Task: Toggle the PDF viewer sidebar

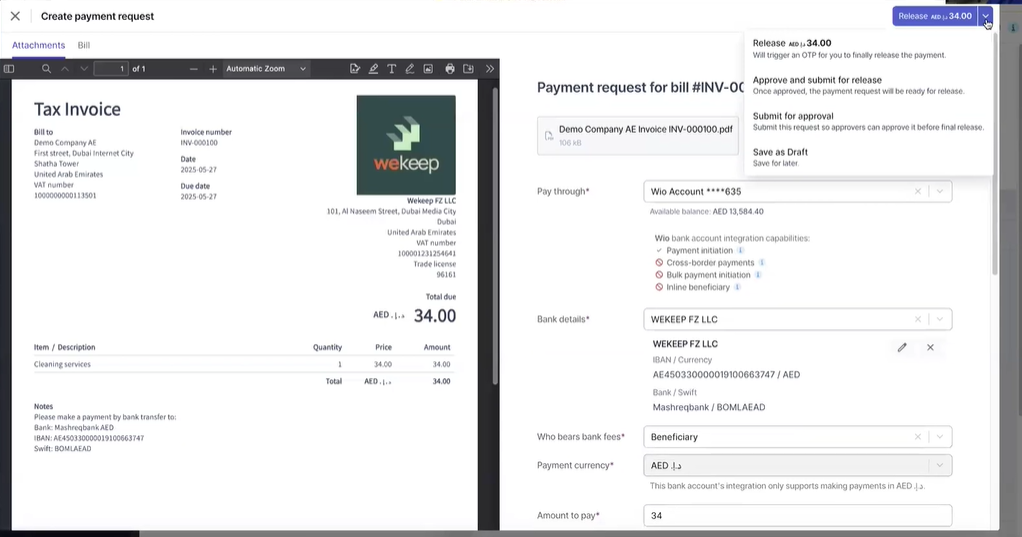Action: coord(9,69)
